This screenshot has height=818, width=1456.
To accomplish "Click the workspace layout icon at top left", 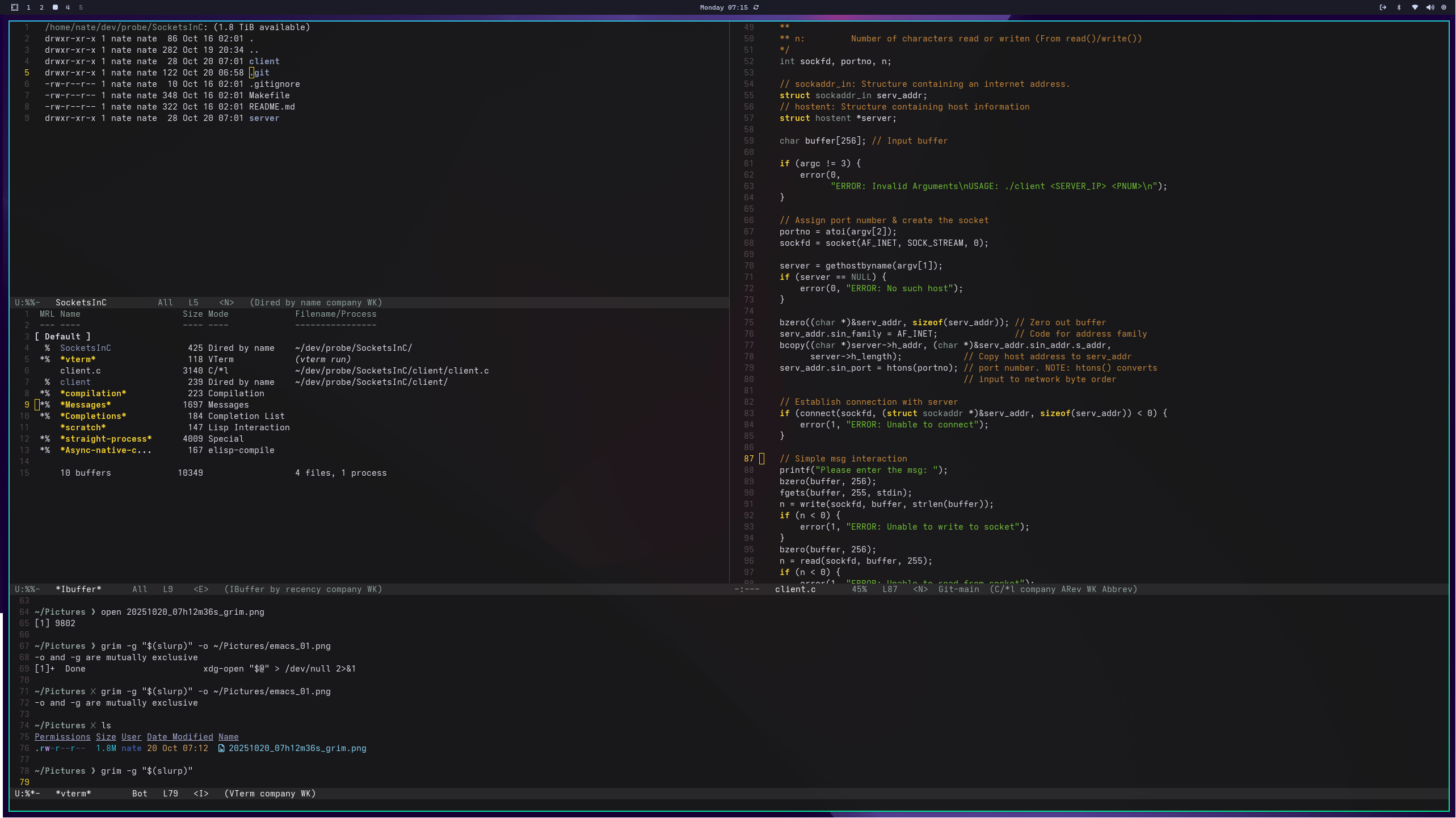I will click(x=15, y=8).
